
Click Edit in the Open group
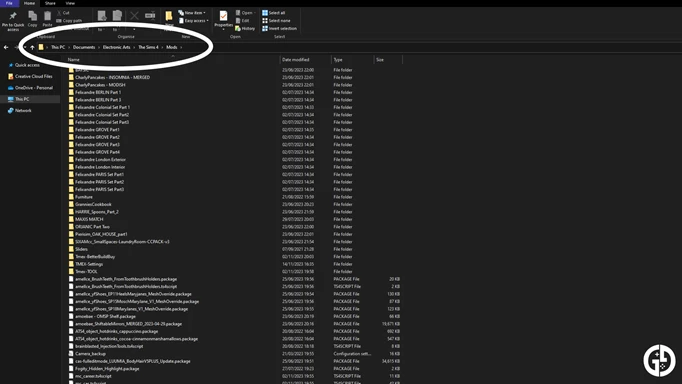(x=243, y=20)
